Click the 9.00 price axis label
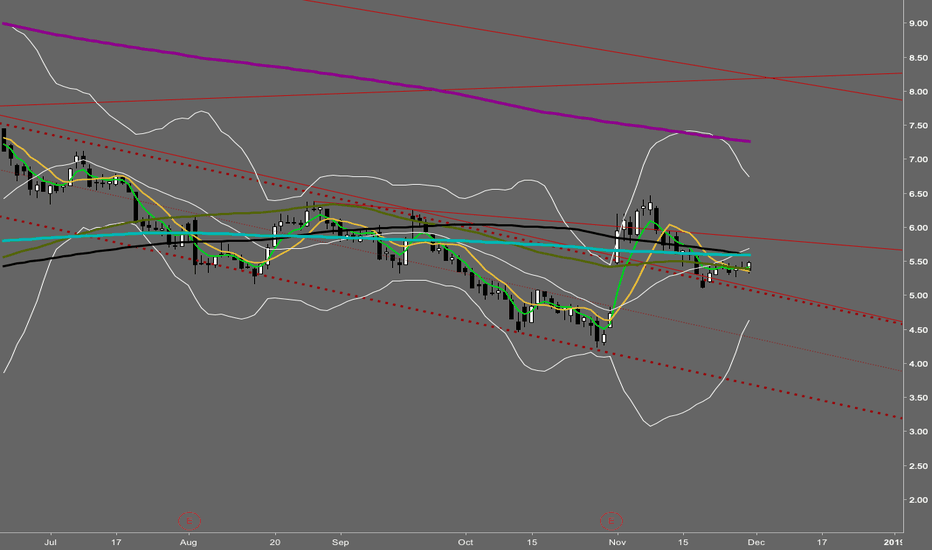This screenshot has height=550, width=932. 918,23
